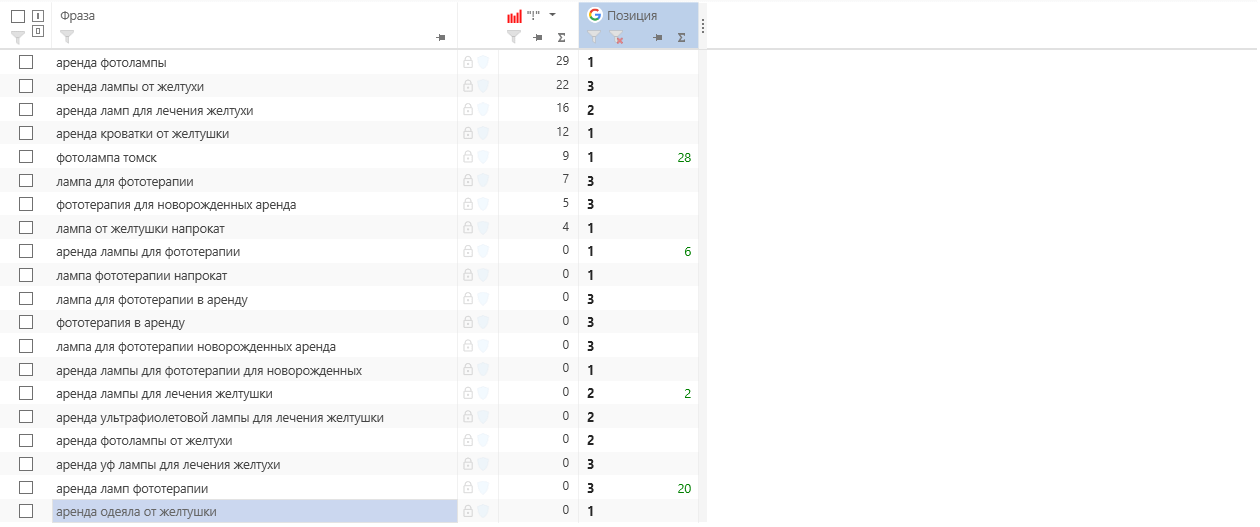Toggle the select-all checkbox in the header
The width and height of the screenshot is (1260, 527).
[x=18, y=16]
